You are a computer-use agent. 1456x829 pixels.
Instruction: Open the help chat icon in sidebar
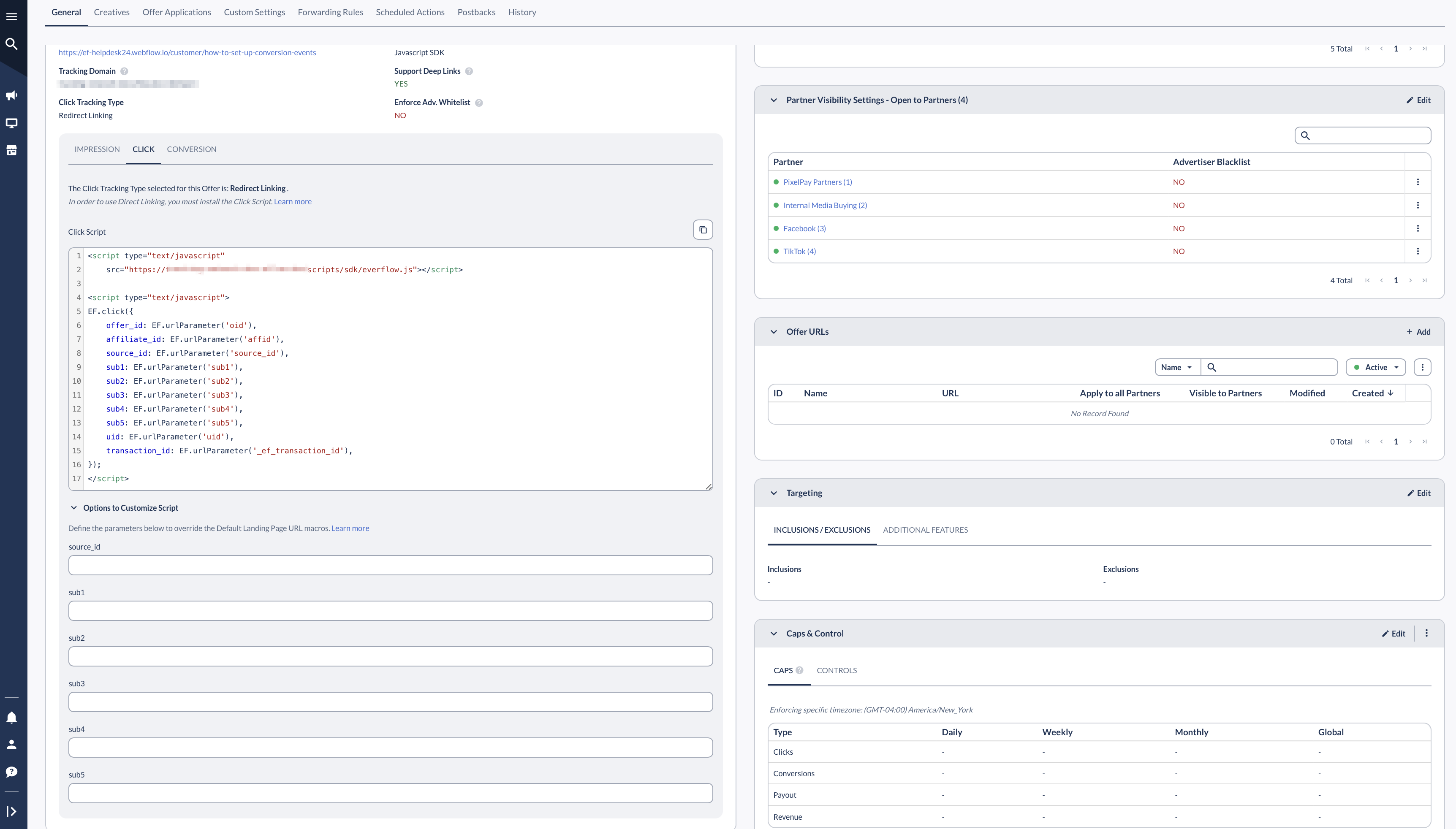pyautogui.click(x=11, y=772)
